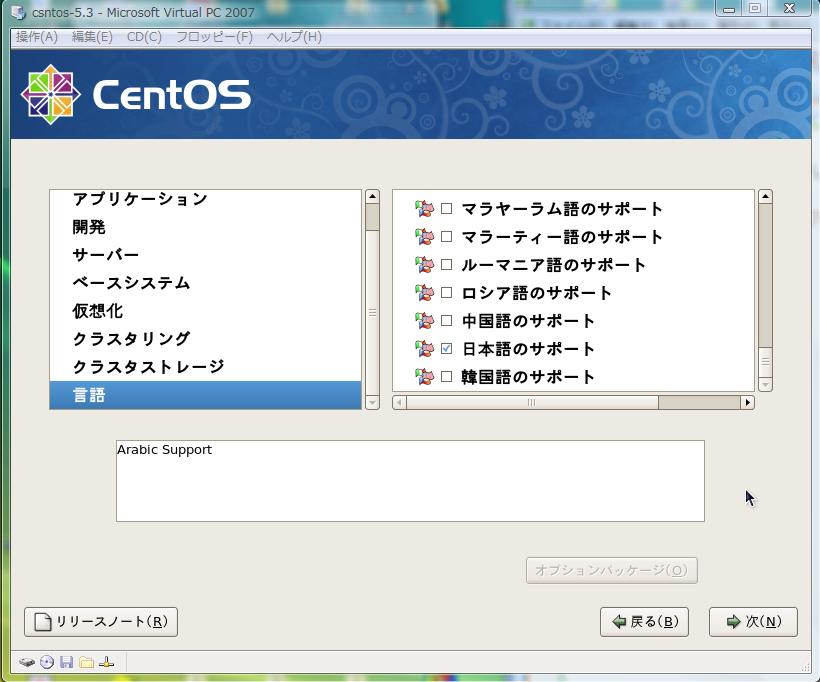This screenshot has height=682, width=820.
Task: Select the サーバー category in the list
Action: click(105, 255)
